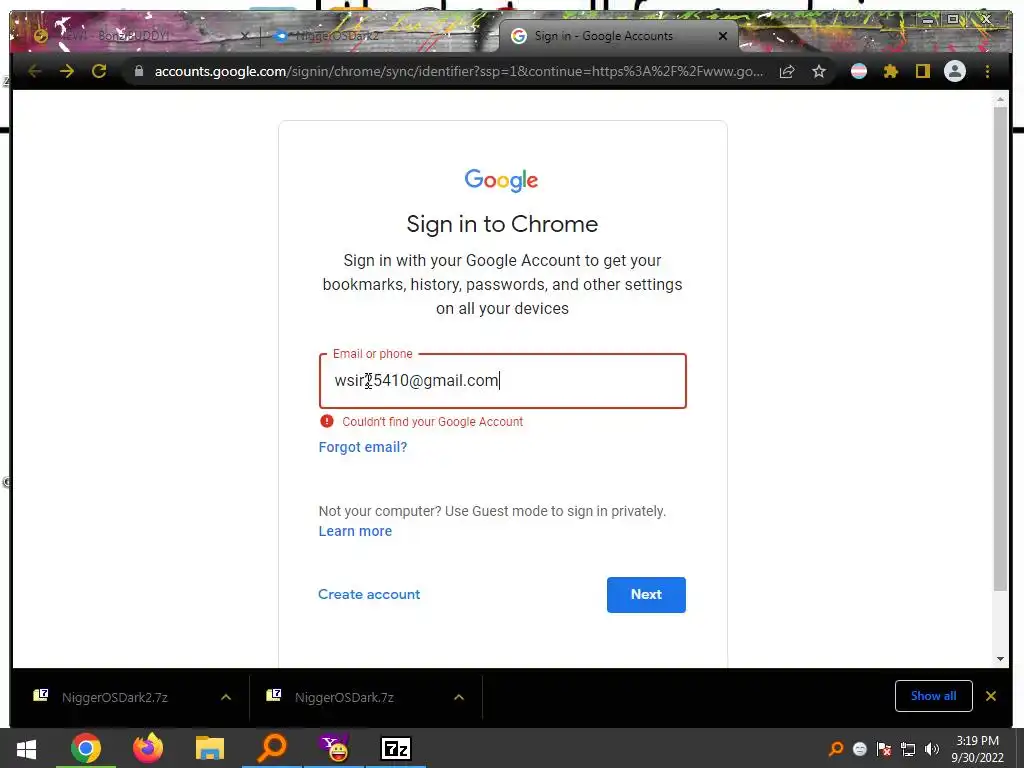The height and width of the screenshot is (768, 1024).
Task: Expand options chevron for the Dark2.7z download
Action: 226,697
